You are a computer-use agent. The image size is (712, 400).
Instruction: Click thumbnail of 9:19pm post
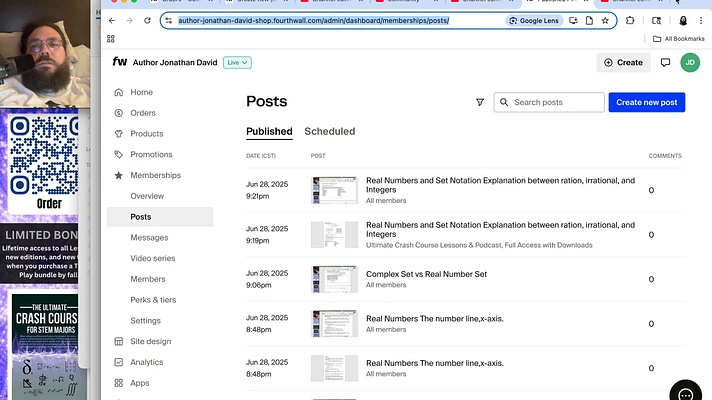coord(334,235)
